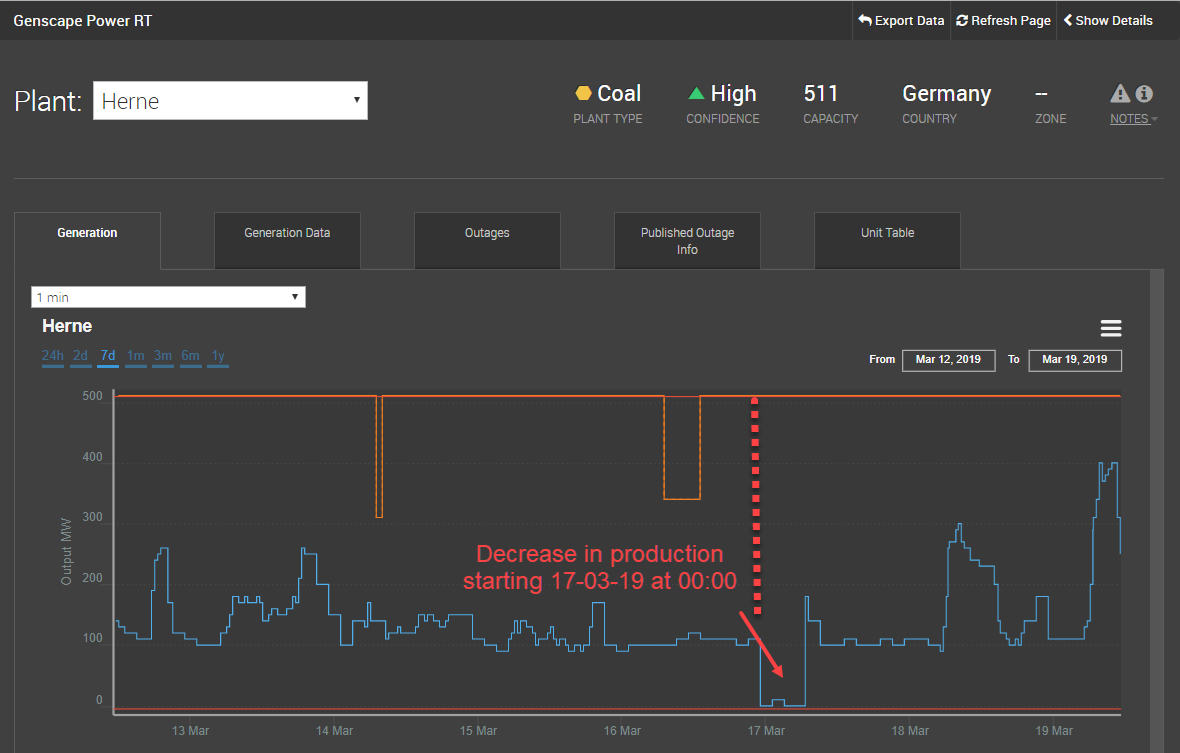
Task: Click the info circle notes icon
Action: 1144,93
